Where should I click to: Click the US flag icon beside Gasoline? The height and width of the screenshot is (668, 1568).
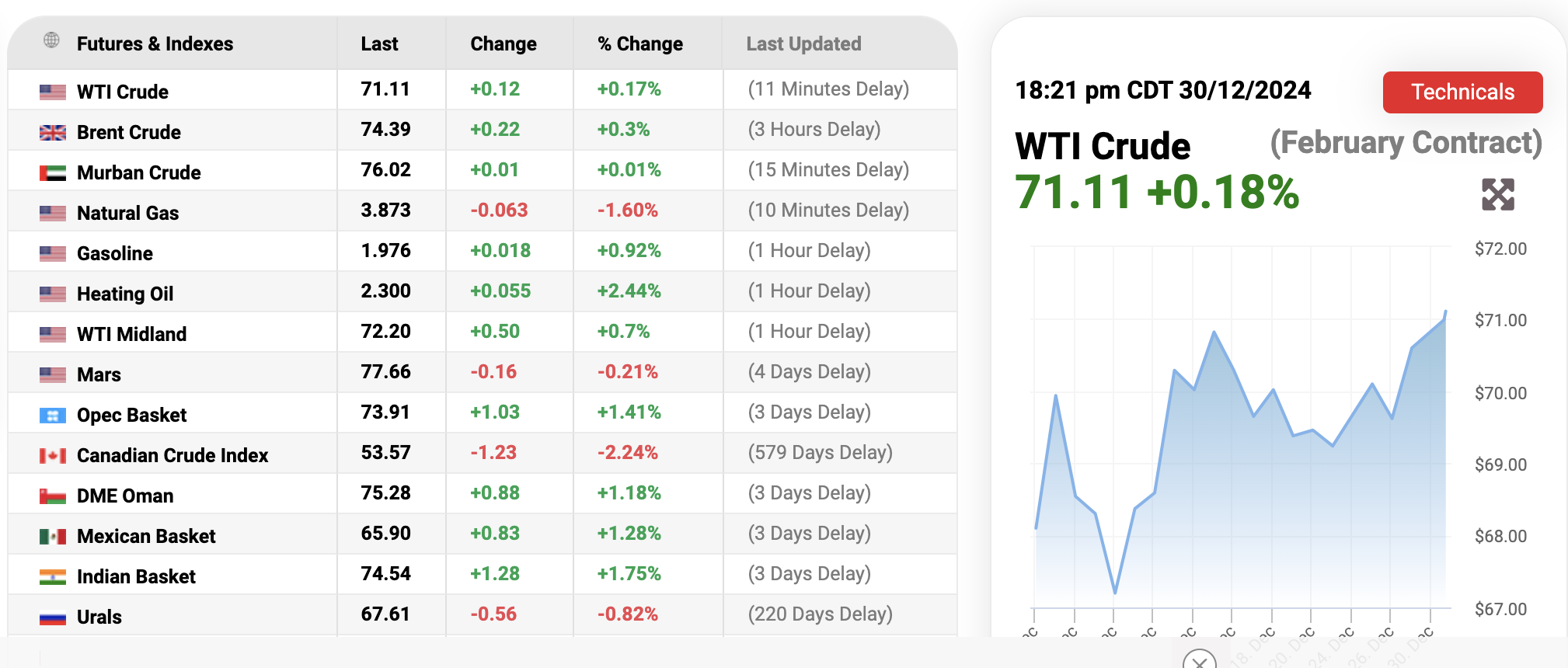(x=53, y=254)
